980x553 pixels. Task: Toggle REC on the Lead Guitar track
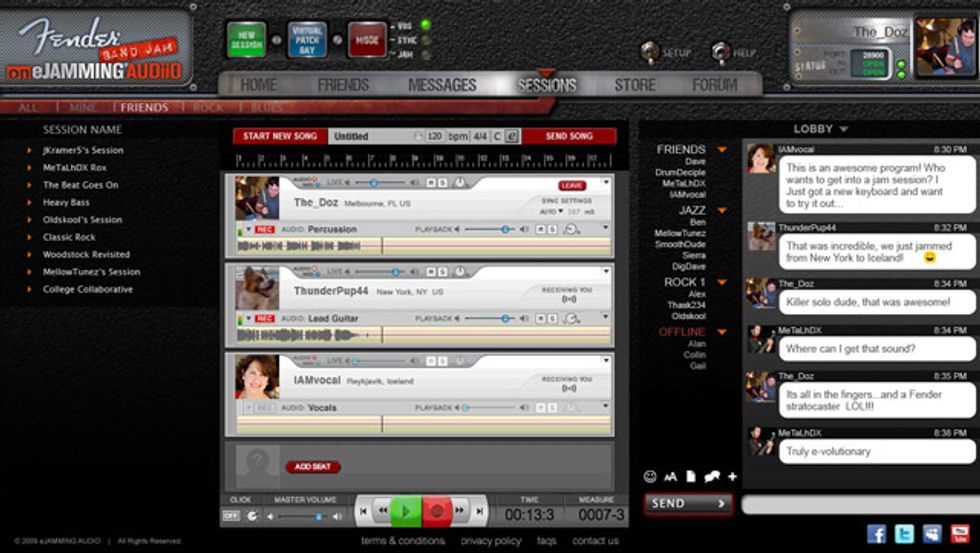(264, 319)
